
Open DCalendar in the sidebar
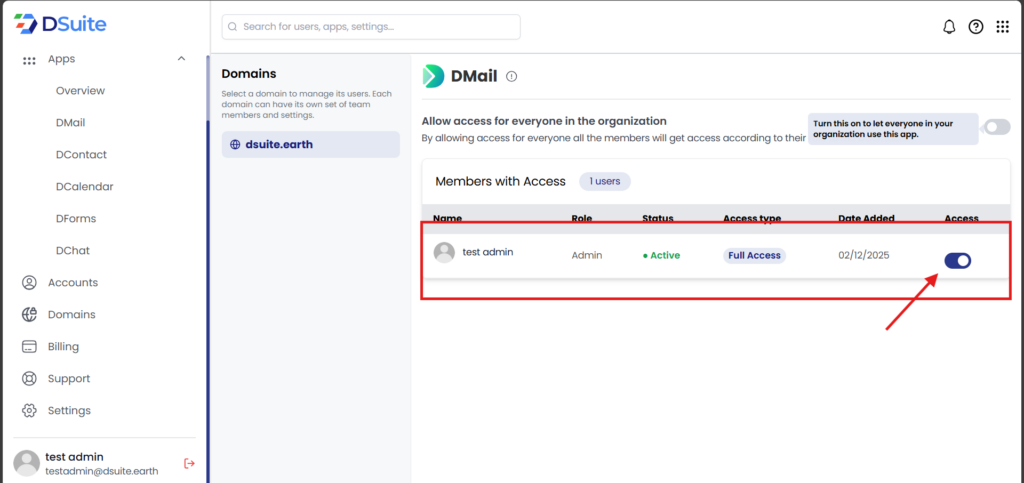click(x=84, y=187)
